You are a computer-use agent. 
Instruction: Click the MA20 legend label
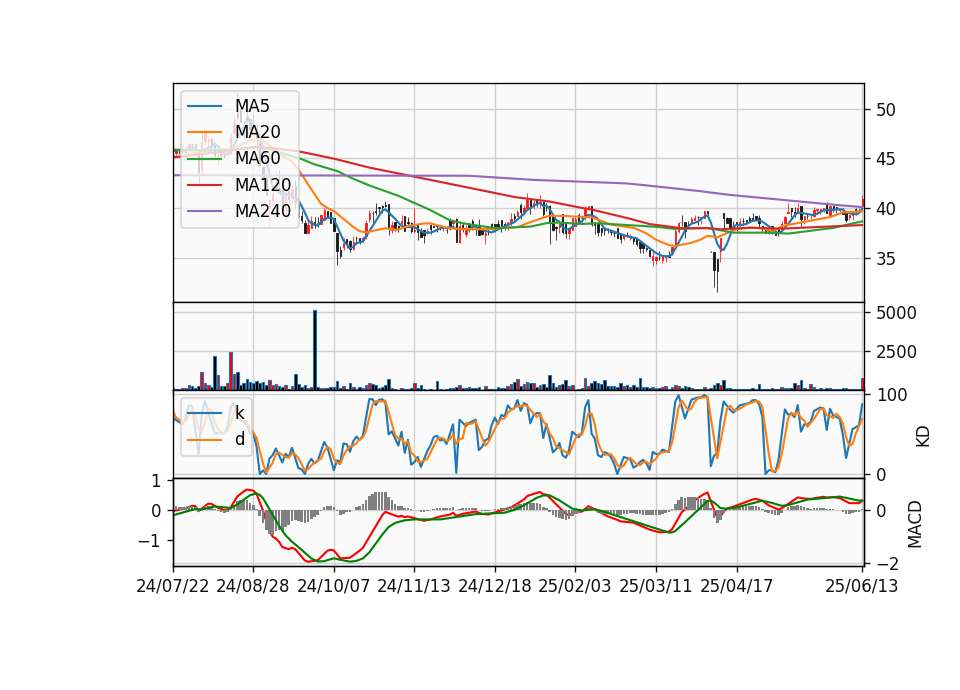tap(257, 132)
